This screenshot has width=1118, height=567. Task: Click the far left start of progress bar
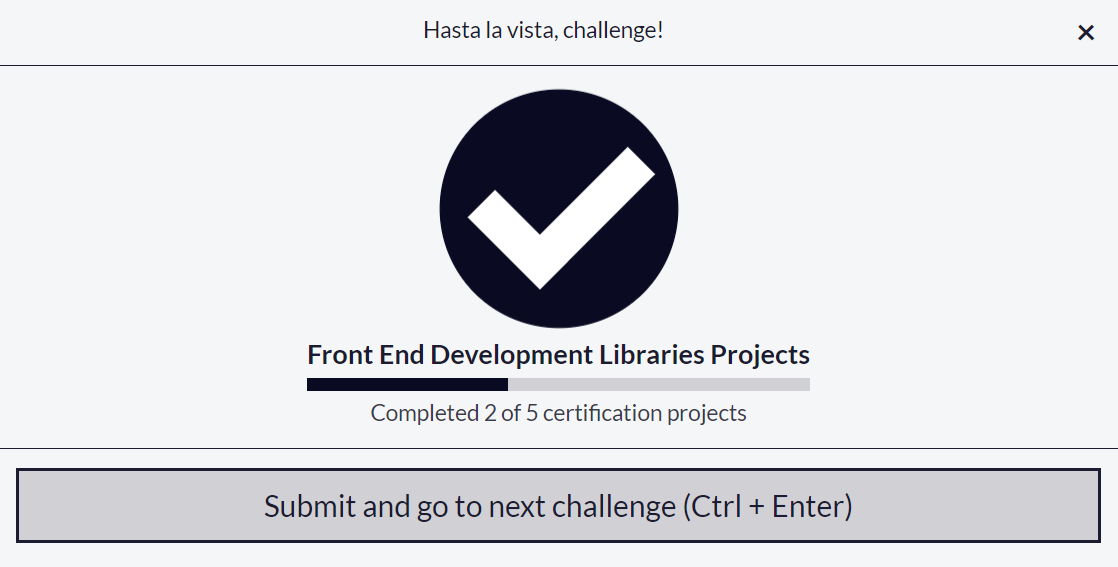(x=310, y=384)
